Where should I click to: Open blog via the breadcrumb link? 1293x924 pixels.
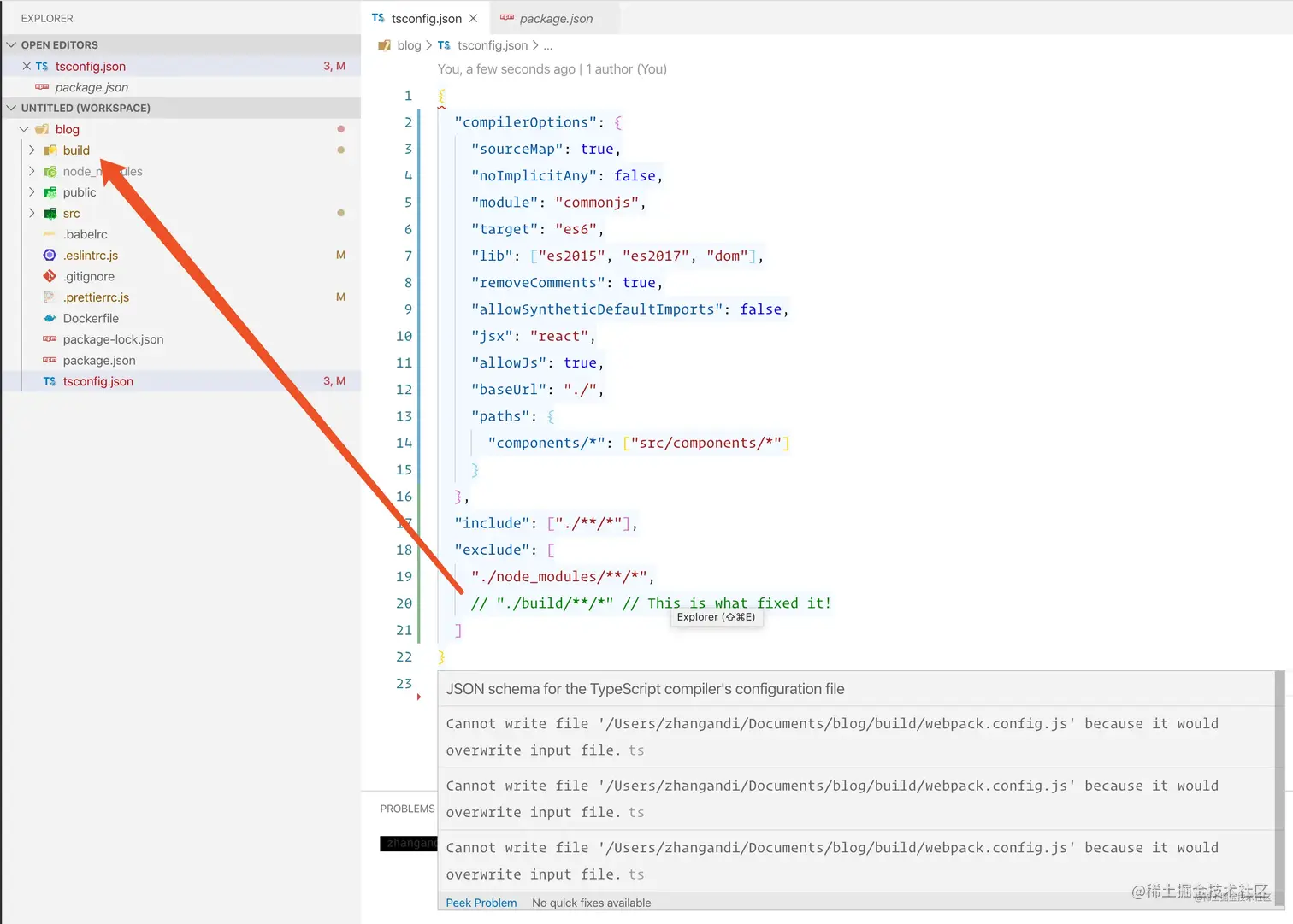pyautogui.click(x=409, y=45)
